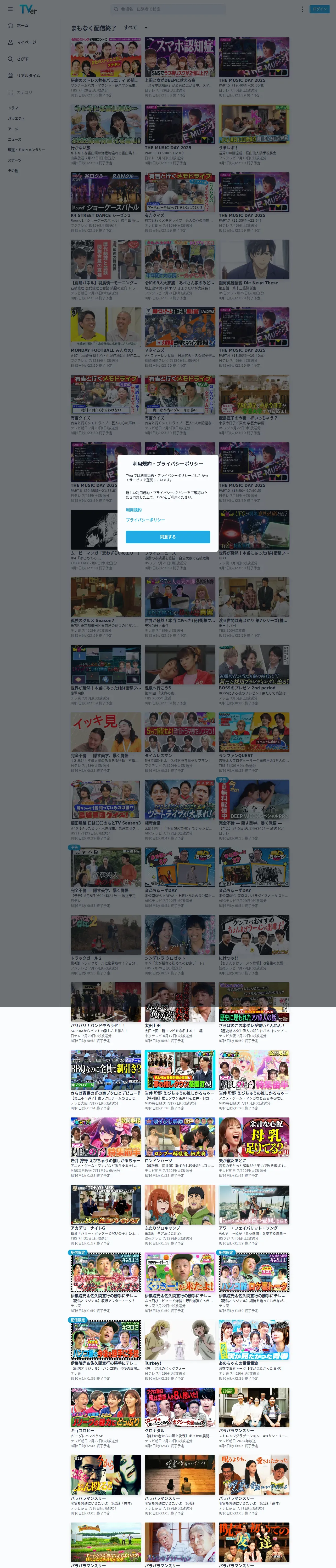The height and width of the screenshot is (1568, 336).
Task: Open 孤独のグルメ Season7 thumbnail
Action: (x=105, y=597)
